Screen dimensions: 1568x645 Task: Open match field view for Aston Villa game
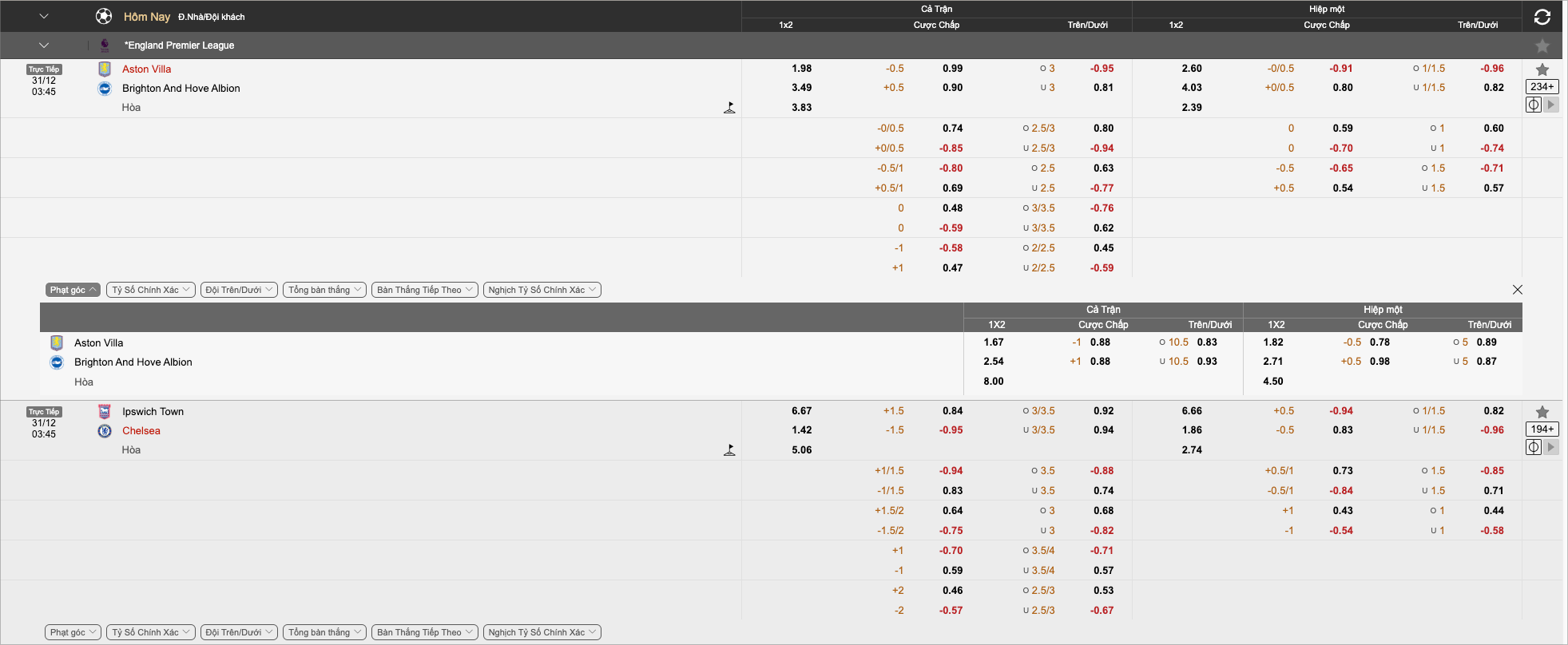(1533, 105)
